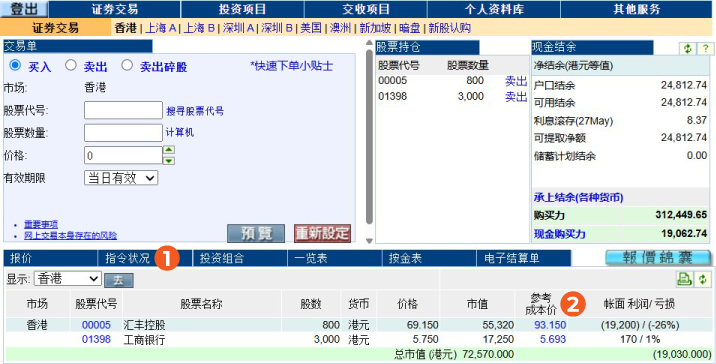Refresh the portfolio table with the green arrows icon
Viewport: 716px width, 364px height.
pyautogui.click(x=702, y=279)
